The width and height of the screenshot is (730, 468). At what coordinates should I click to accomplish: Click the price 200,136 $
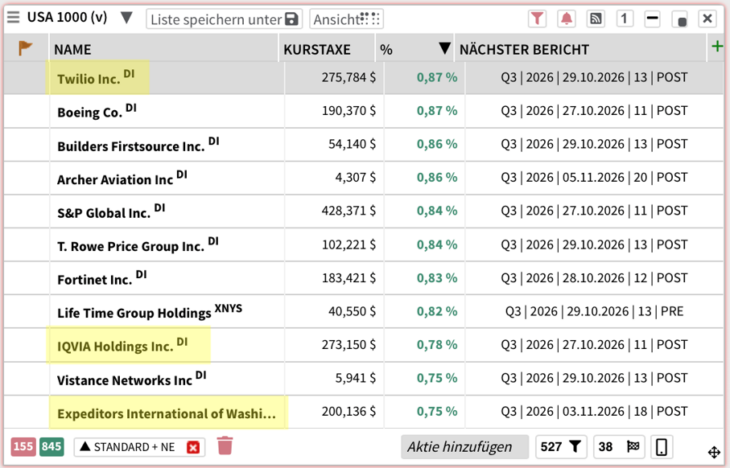click(x=349, y=411)
